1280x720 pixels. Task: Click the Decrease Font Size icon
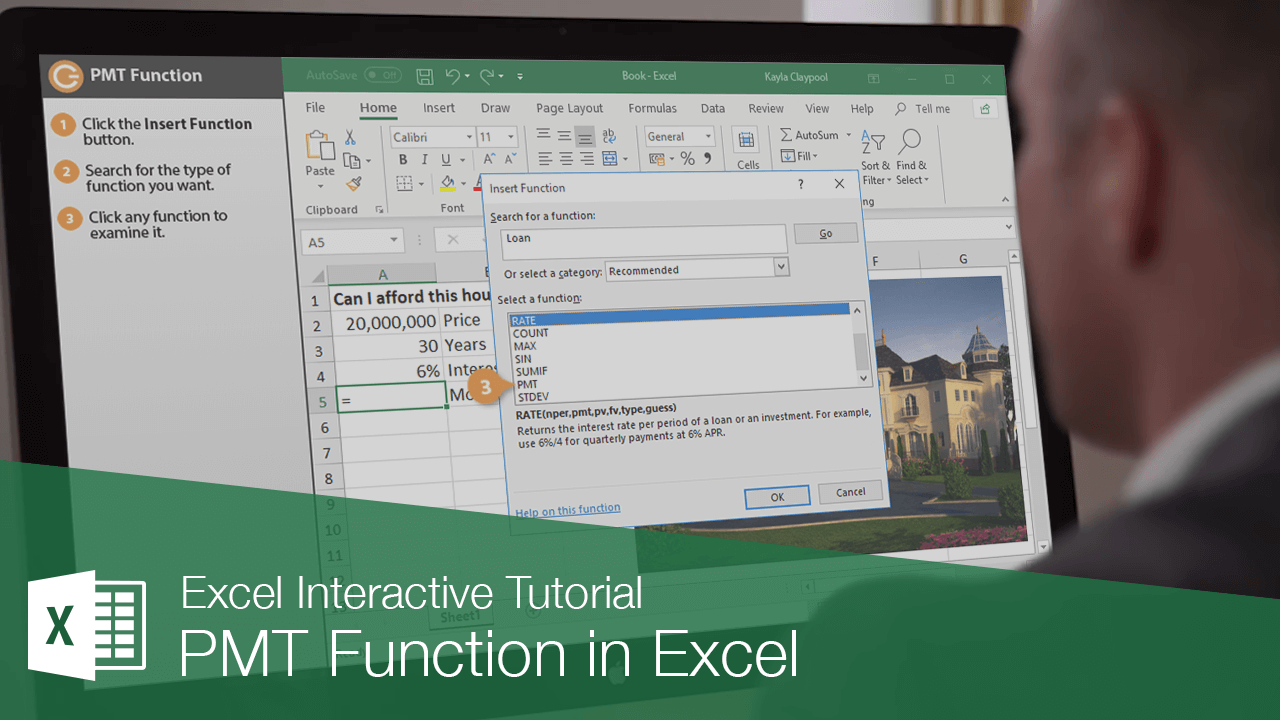[509, 160]
